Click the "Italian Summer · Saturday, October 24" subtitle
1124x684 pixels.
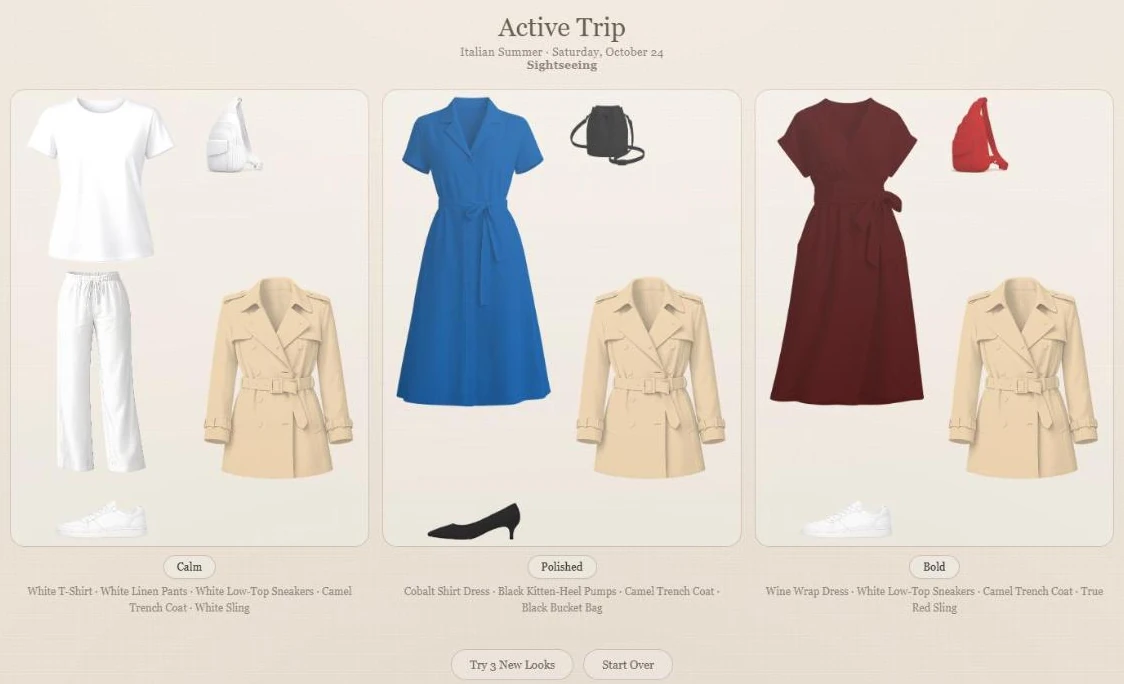pyautogui.click(x=562, y=52)
